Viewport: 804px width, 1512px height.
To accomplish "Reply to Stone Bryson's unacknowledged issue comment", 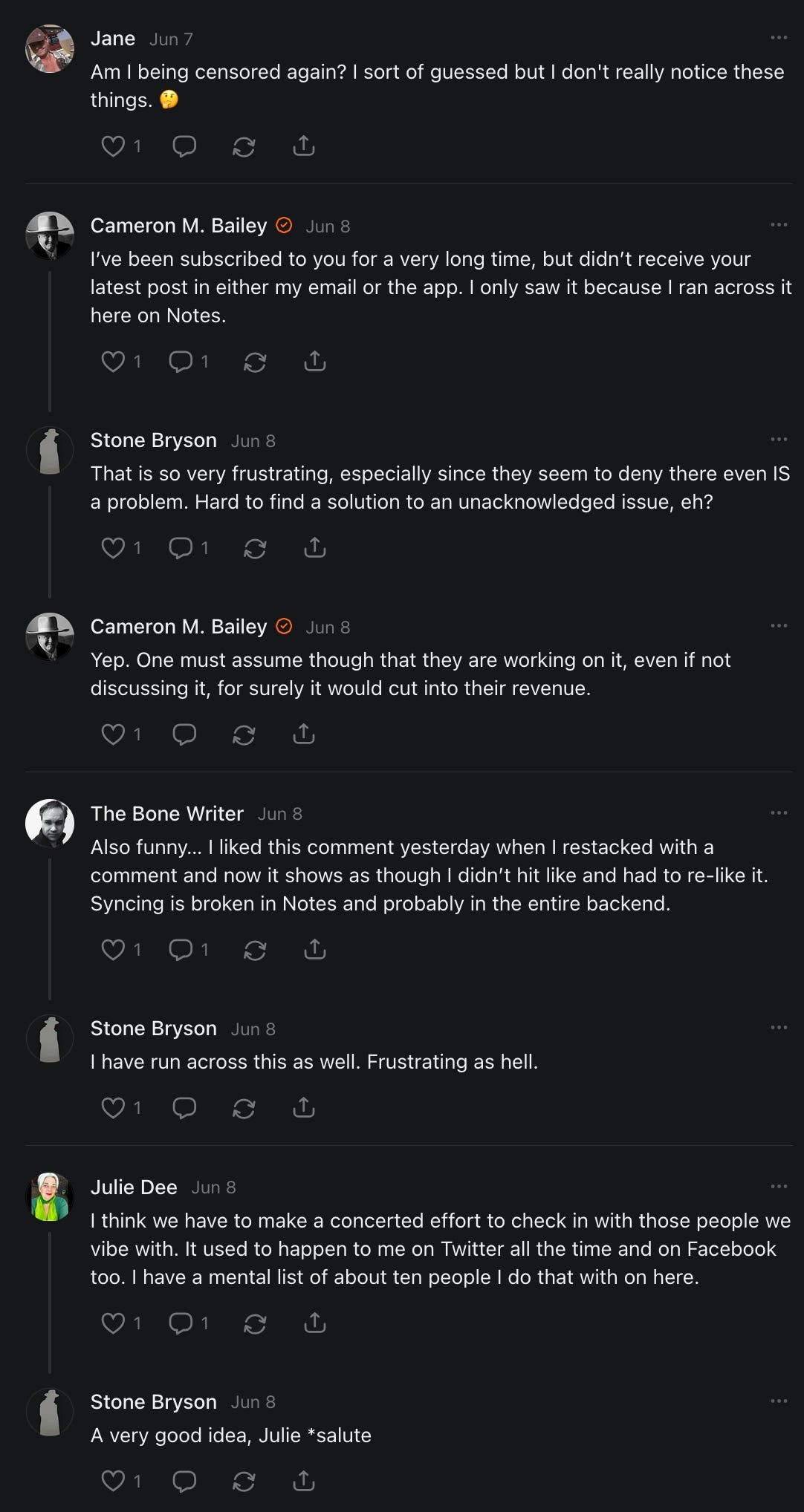I will (x=181, y=548).
